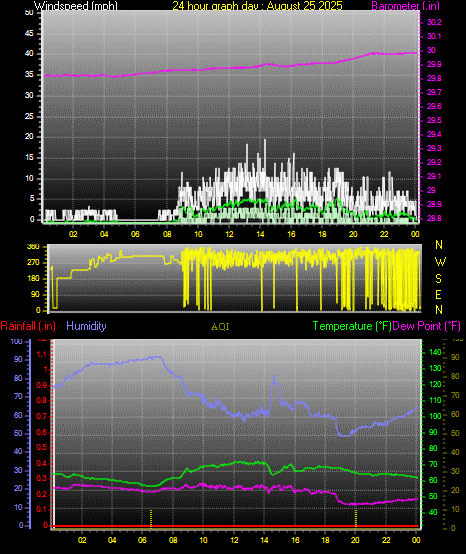Image resolution: width=466 pixels, height=554 pixels.
Task: Click hour 12 on the windspeed time axis
Action: [x=229, y=234]
